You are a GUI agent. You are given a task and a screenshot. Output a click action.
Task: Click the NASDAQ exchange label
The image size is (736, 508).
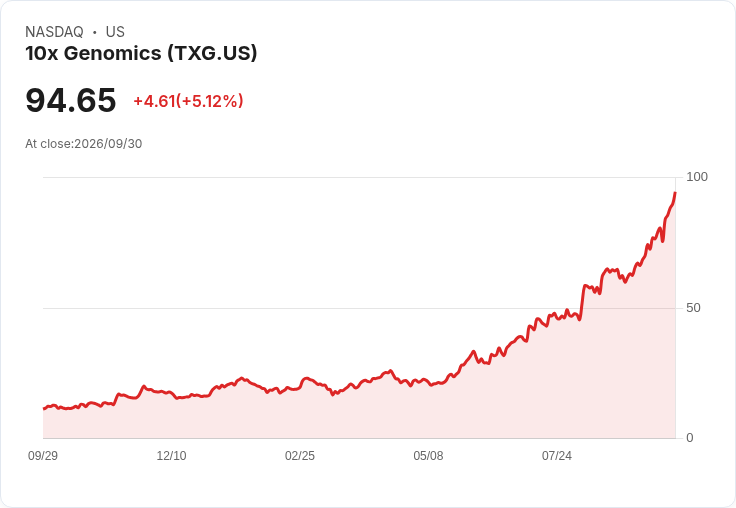[54, 32]
